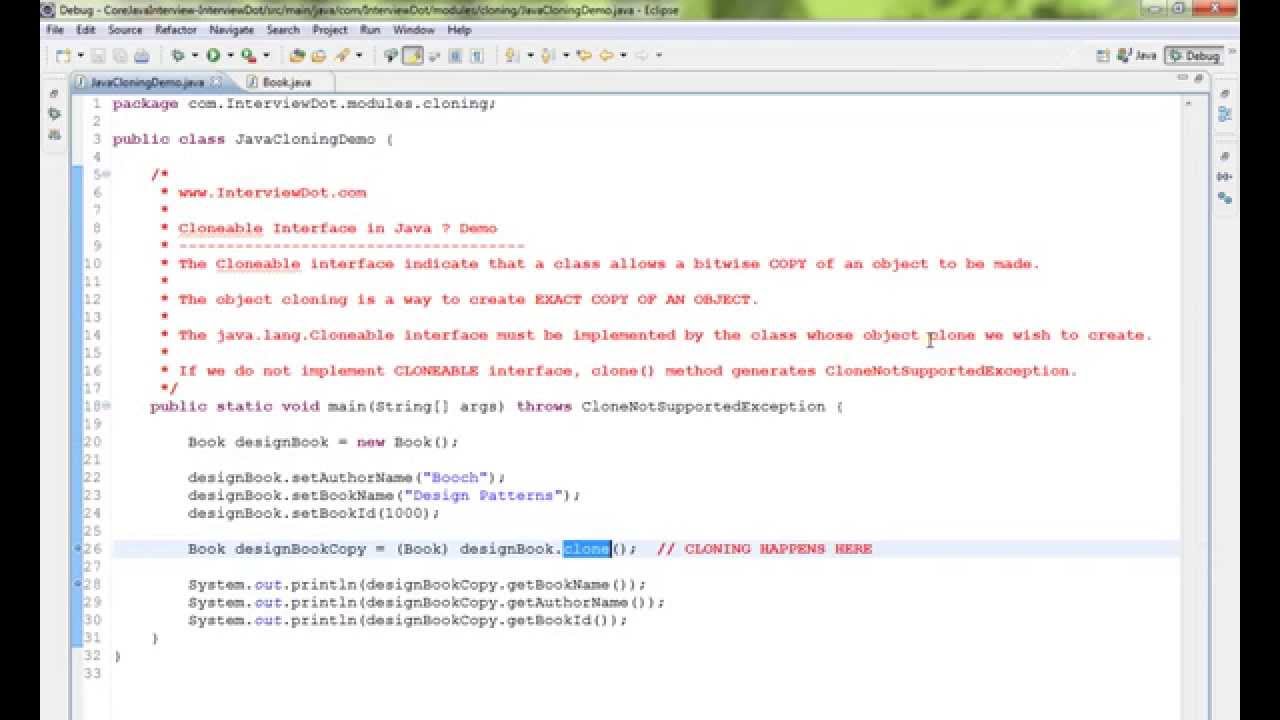Click the Run External Tools icon
The width and height of the screenshot is (1280, 720).
point(248,56)
